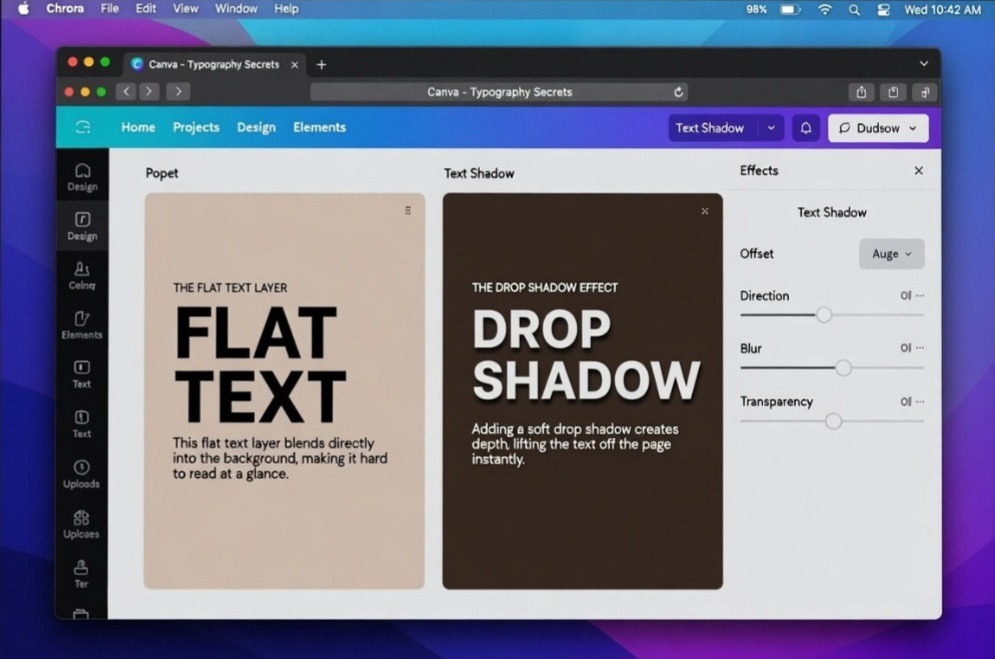Select the DROP SHADOW heading text
Screen dimensions: 995x659
coord(586,355)
